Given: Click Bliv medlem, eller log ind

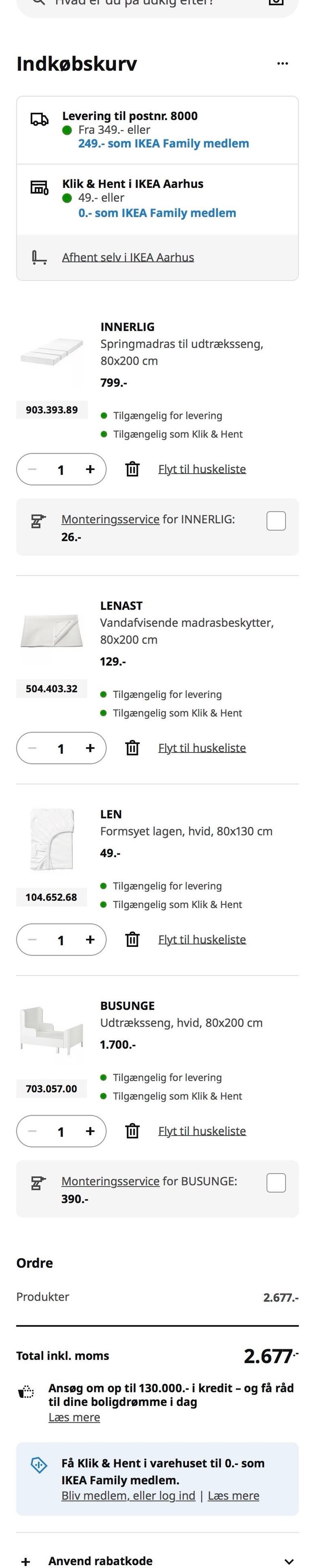Looking at the screenshot, I should (128, 1496).
